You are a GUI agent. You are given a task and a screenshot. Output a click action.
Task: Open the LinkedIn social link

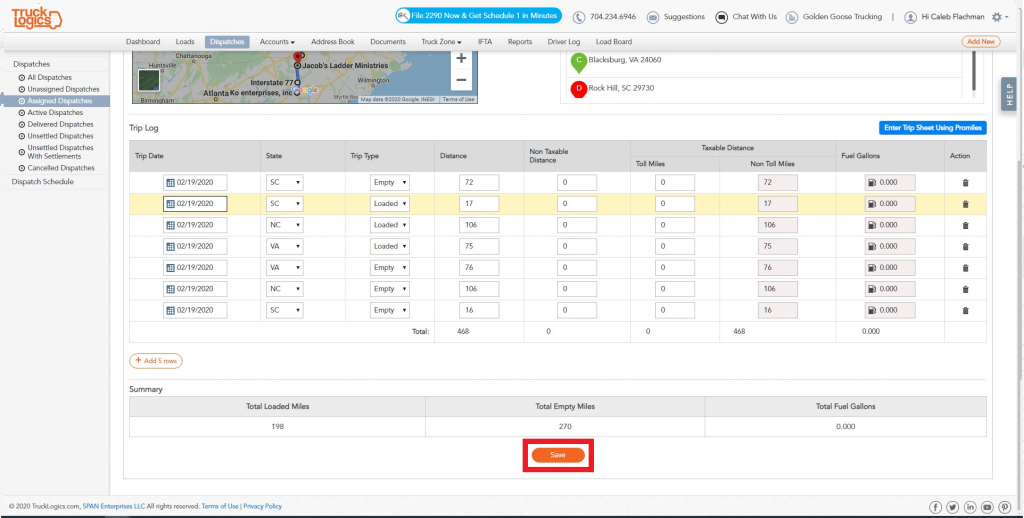(970, 508)
